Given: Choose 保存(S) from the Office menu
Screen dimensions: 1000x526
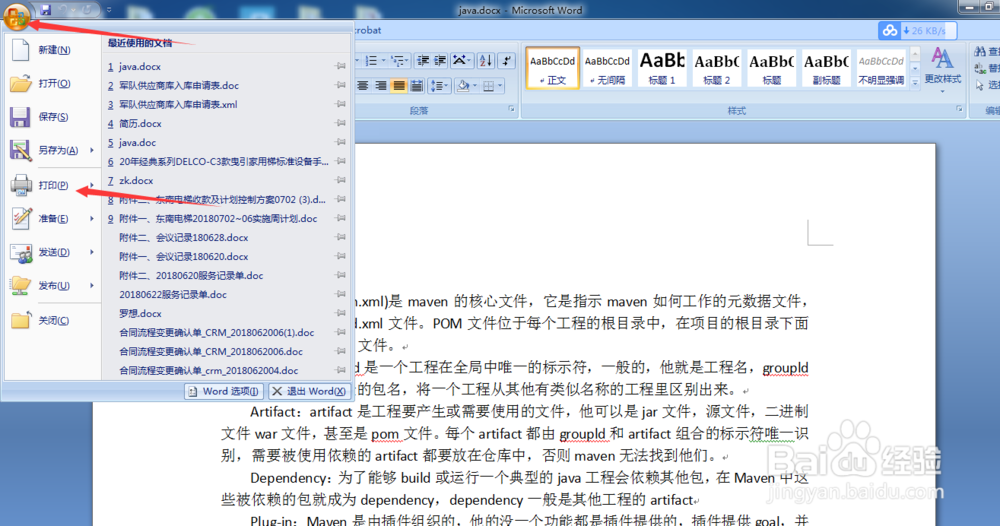Looking at the screenshot, I should [52, 117].
